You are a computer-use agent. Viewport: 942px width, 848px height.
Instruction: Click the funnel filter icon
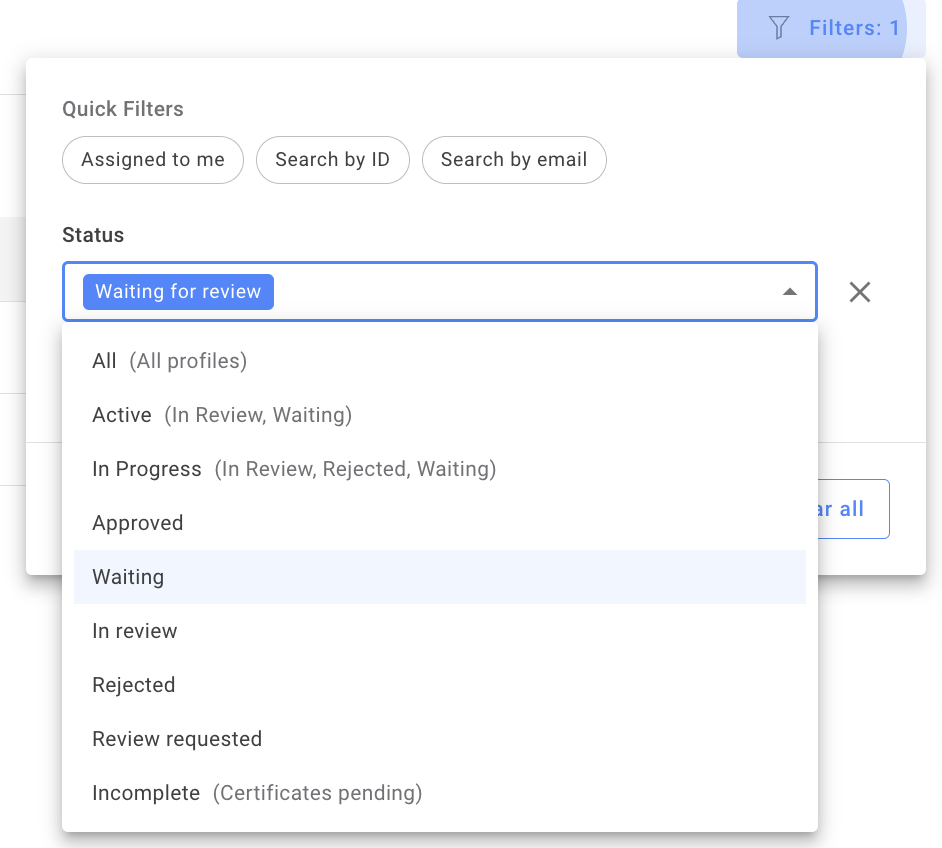pos(778,27)
